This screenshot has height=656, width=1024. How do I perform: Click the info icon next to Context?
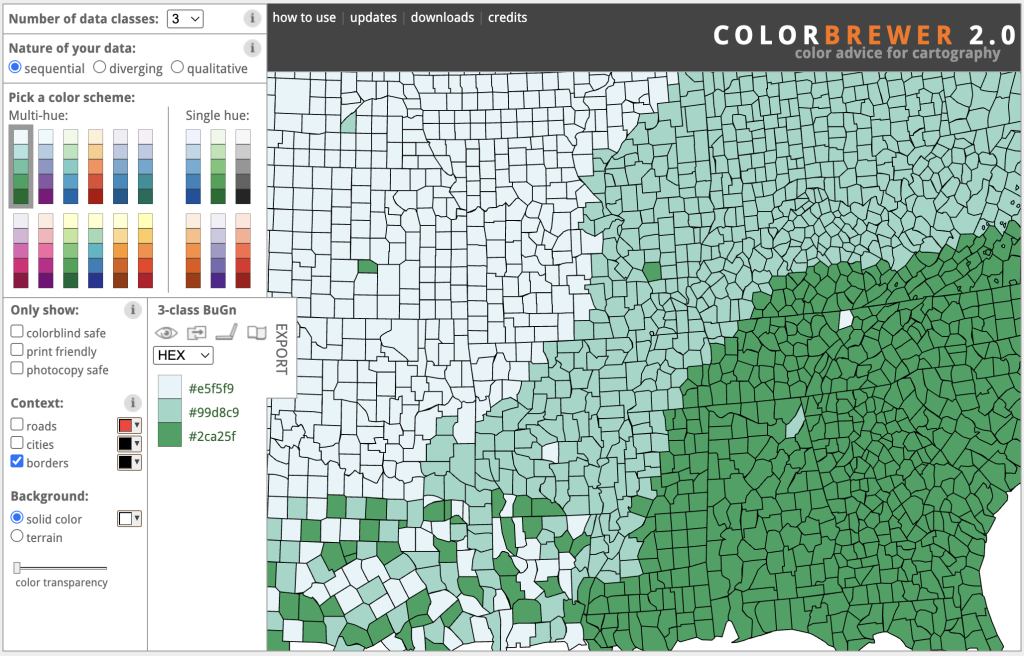click(132, 403)
